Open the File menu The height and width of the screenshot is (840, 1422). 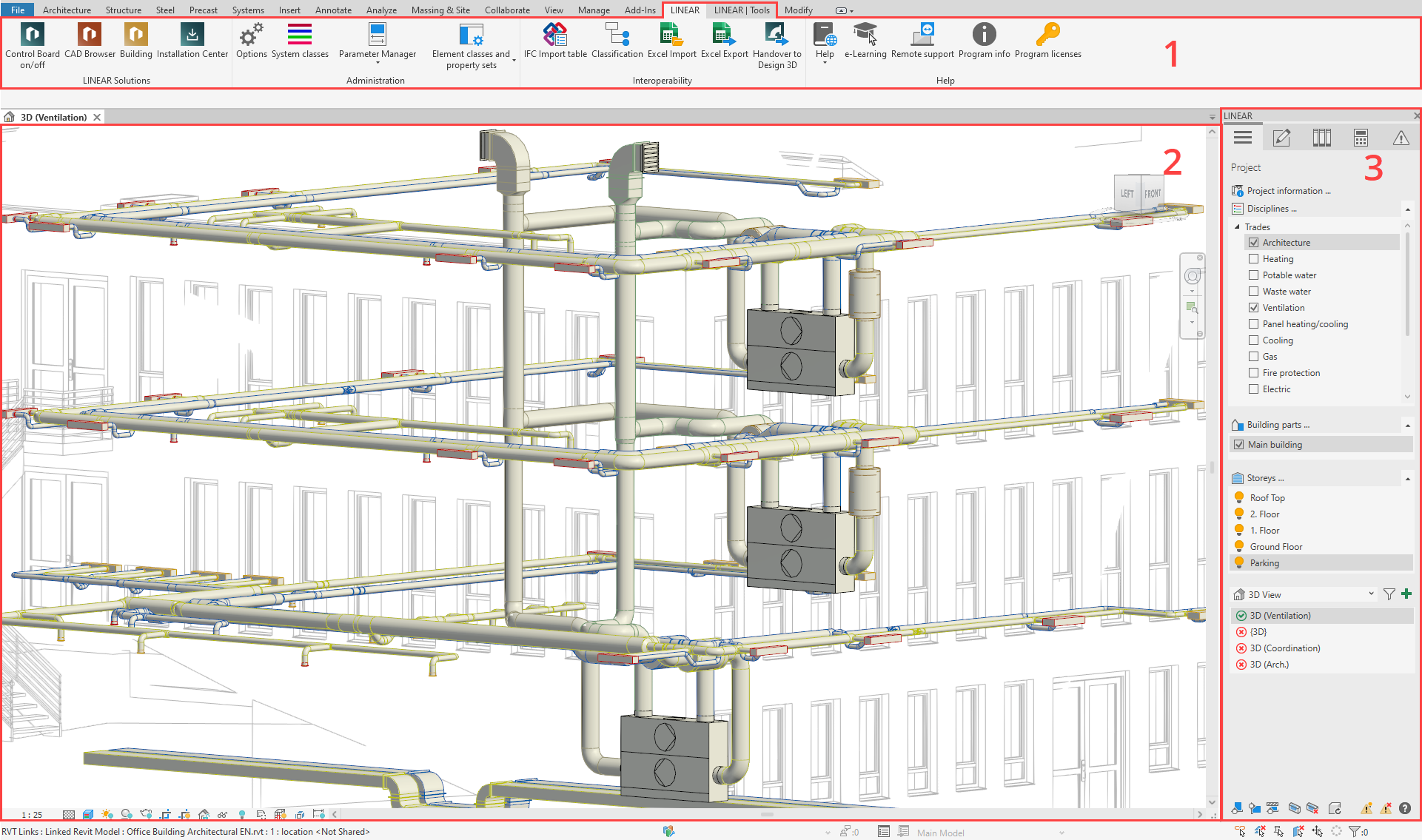[x=18, y=10]
